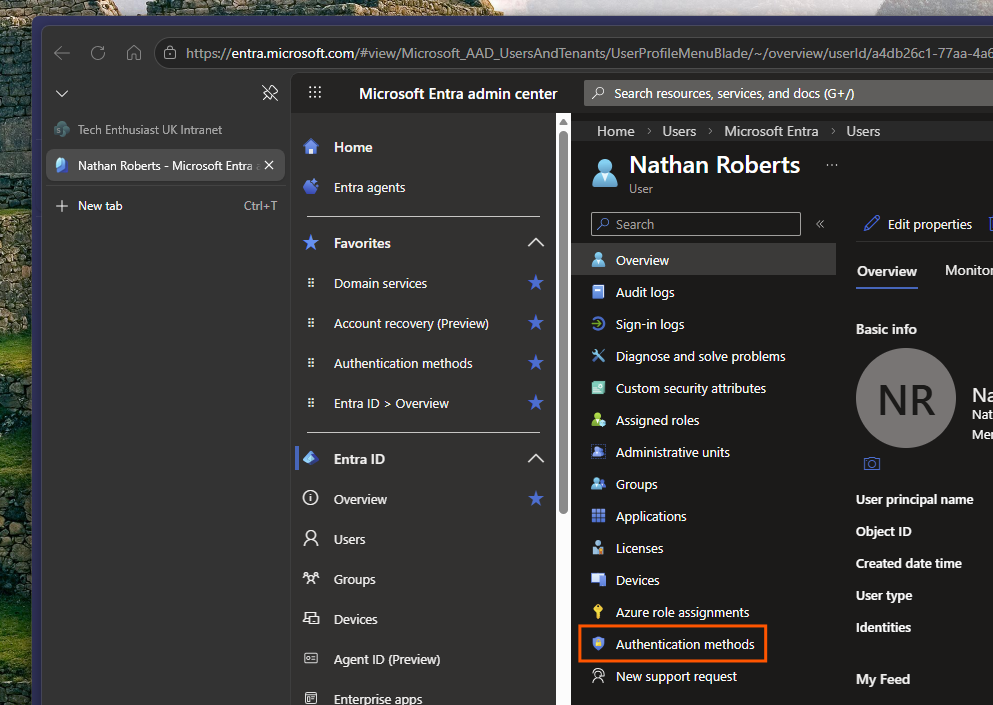View site info via the address bar lock icon
Viewport: 993px width, 705px height.
170,53
